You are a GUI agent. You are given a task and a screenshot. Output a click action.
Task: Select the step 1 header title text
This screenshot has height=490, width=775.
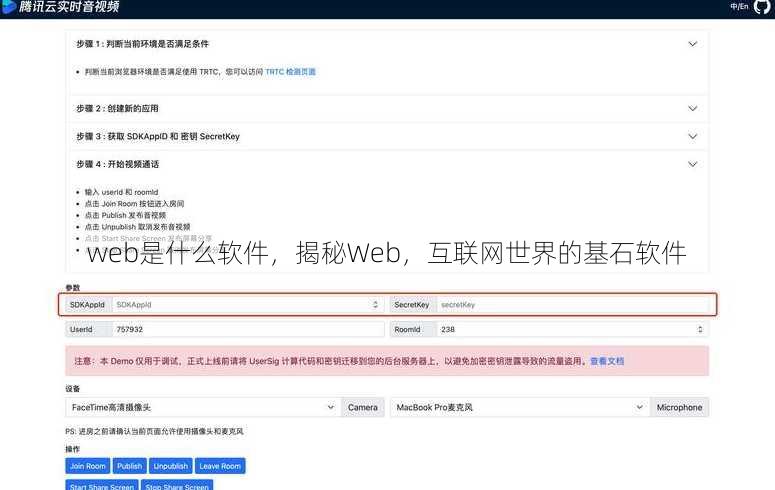click(142, 44)
